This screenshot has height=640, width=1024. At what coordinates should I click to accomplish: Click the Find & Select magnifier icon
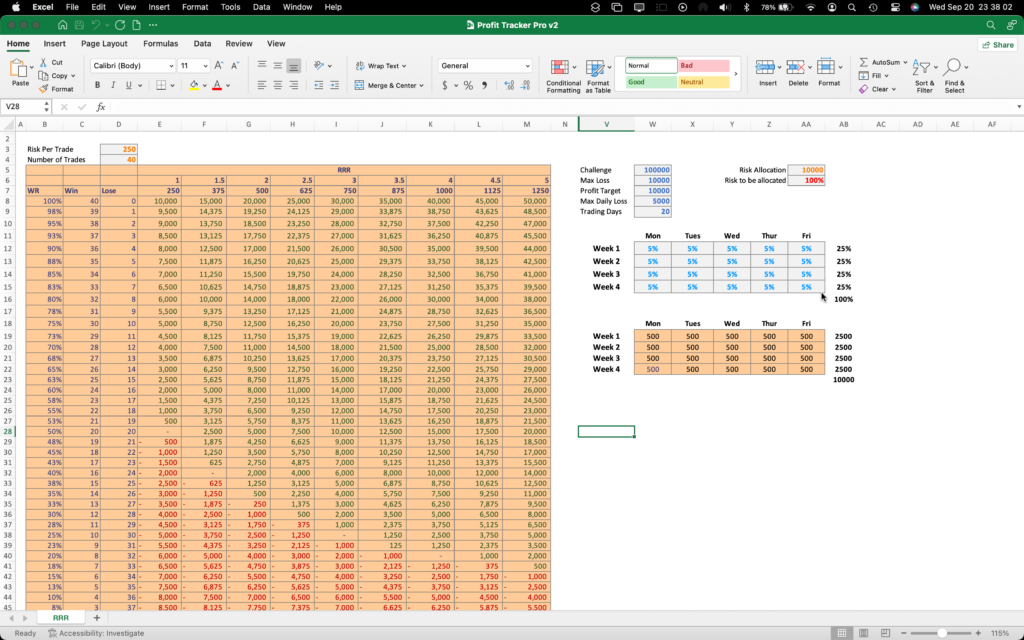click(x=952, y=66)
